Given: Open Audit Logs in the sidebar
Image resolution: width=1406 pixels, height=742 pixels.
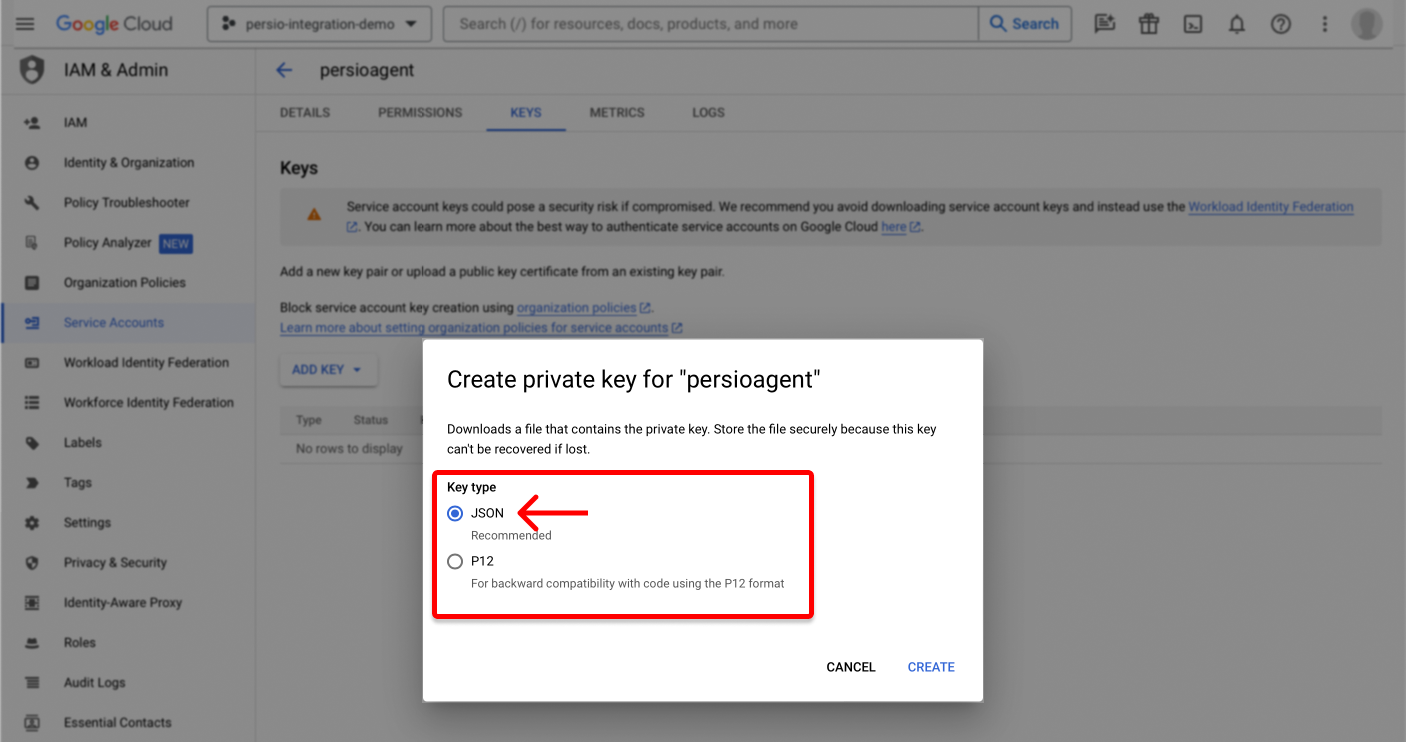Looking at the screenshot, I should click(94, 683).
